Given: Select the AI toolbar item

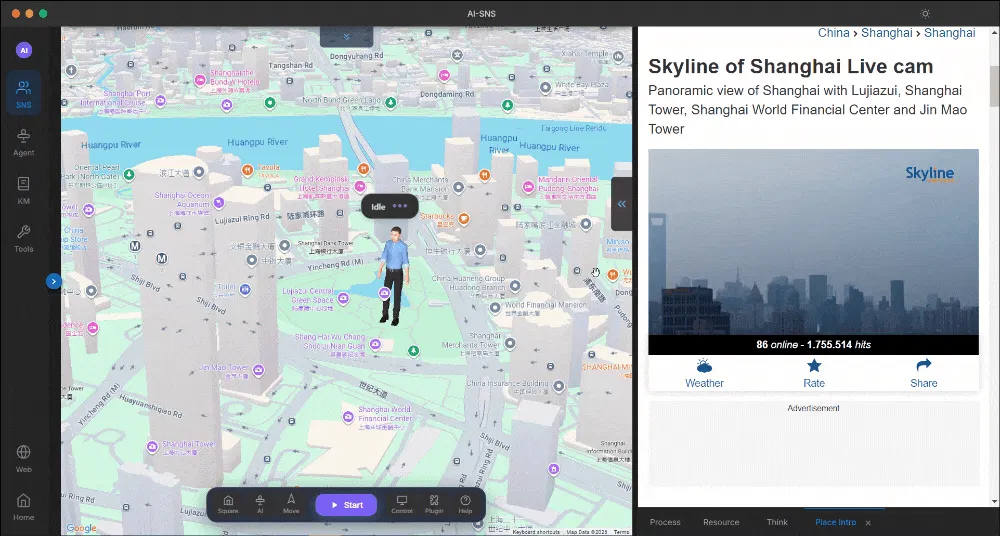Looking at the screenshot, I should (260, 504).
